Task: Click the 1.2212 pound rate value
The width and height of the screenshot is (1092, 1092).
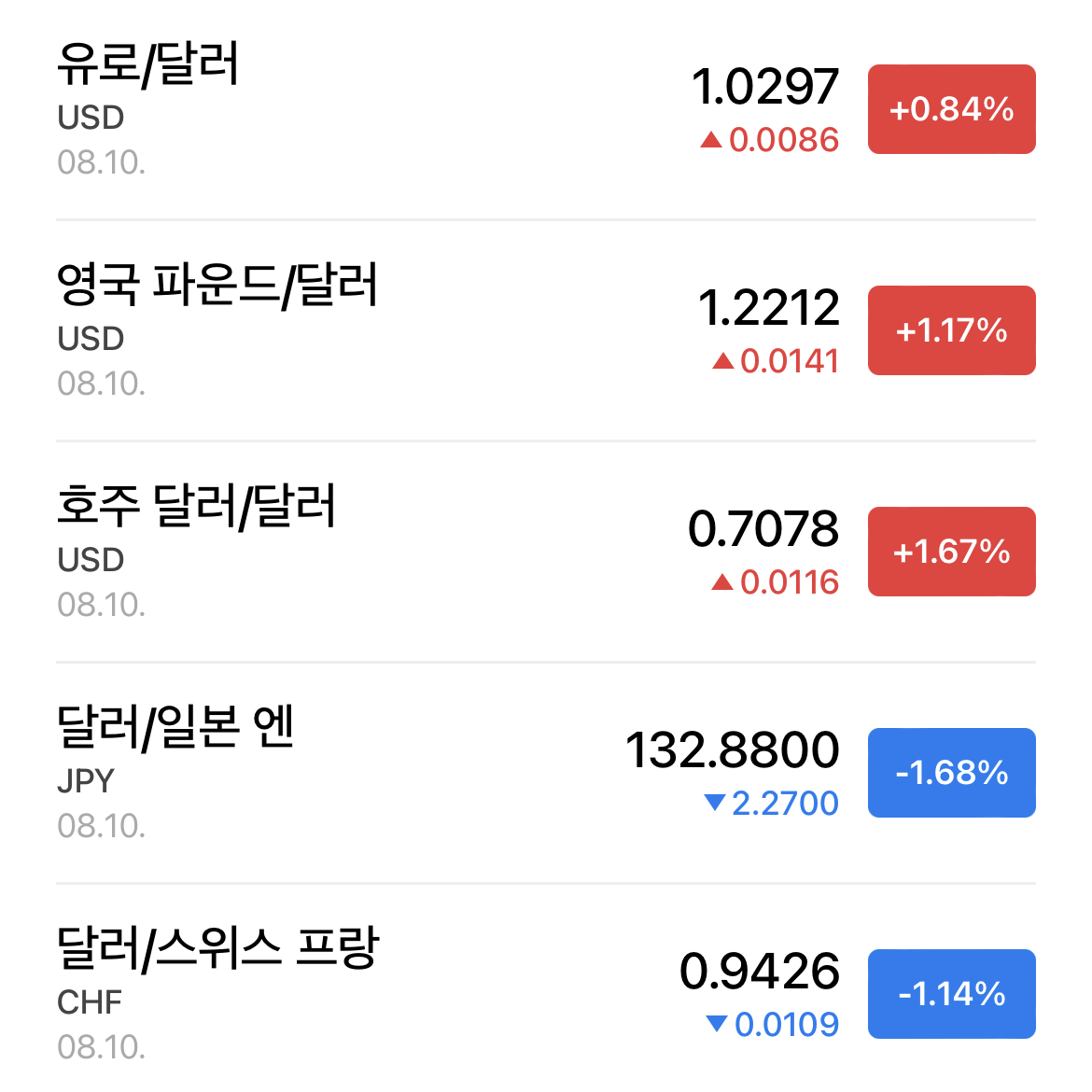Action: pyautogui.click(x=769, y=308)
